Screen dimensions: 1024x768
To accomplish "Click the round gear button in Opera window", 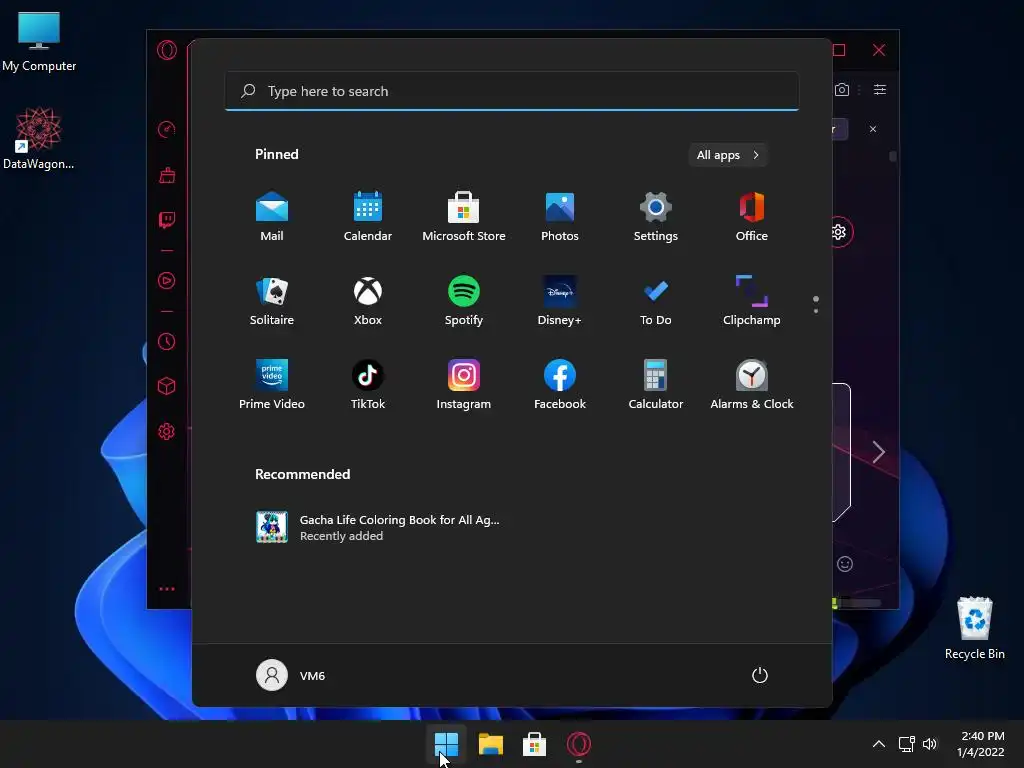I will [839, 232].
